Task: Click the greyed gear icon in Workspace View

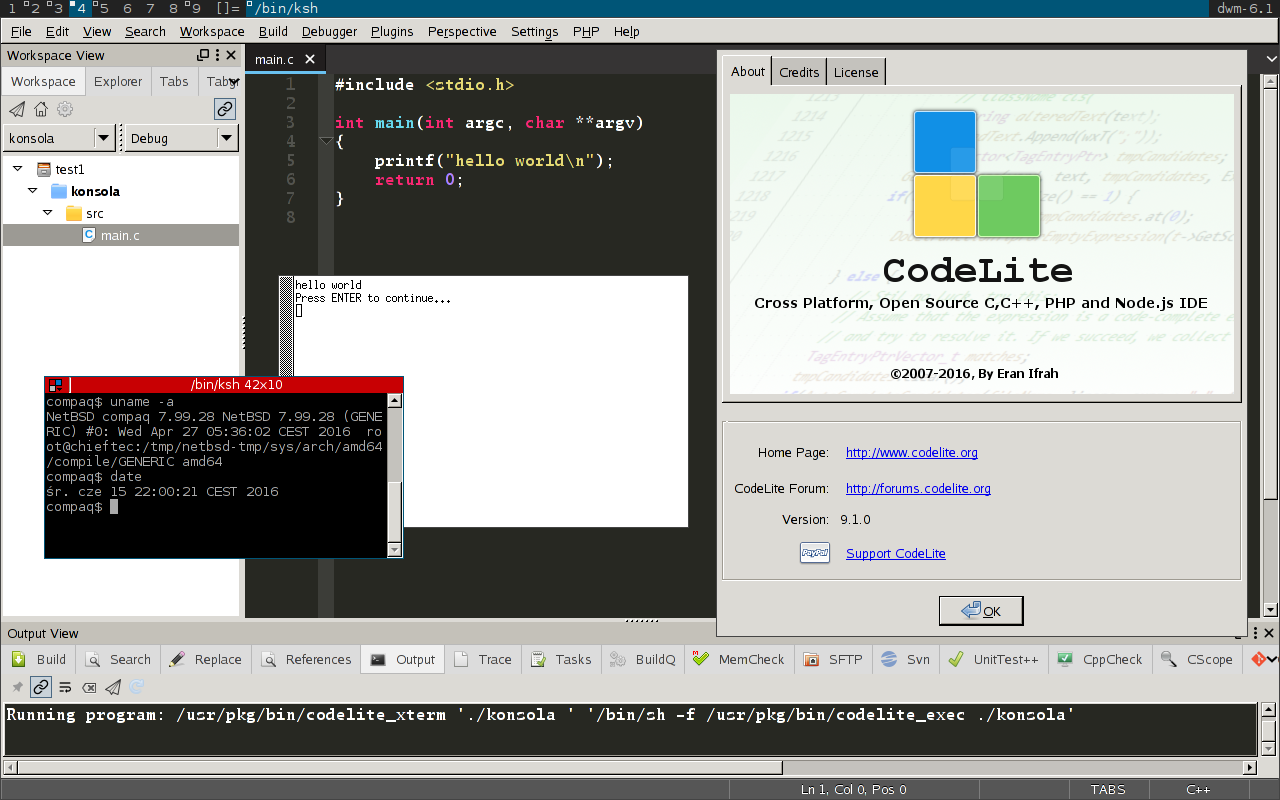Action: pos(65,109)
